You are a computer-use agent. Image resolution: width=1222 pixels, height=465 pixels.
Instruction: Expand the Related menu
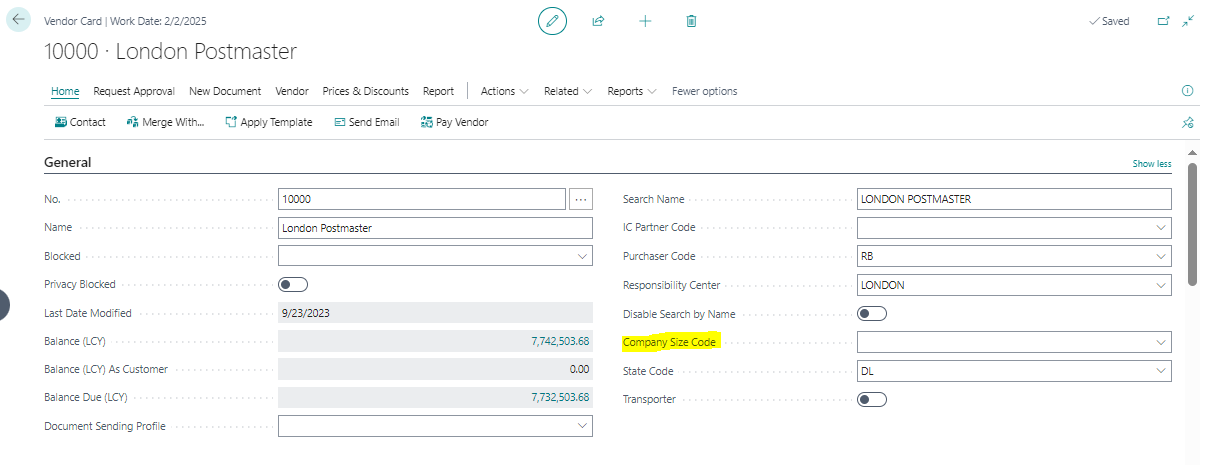click(x=568, y=91)
